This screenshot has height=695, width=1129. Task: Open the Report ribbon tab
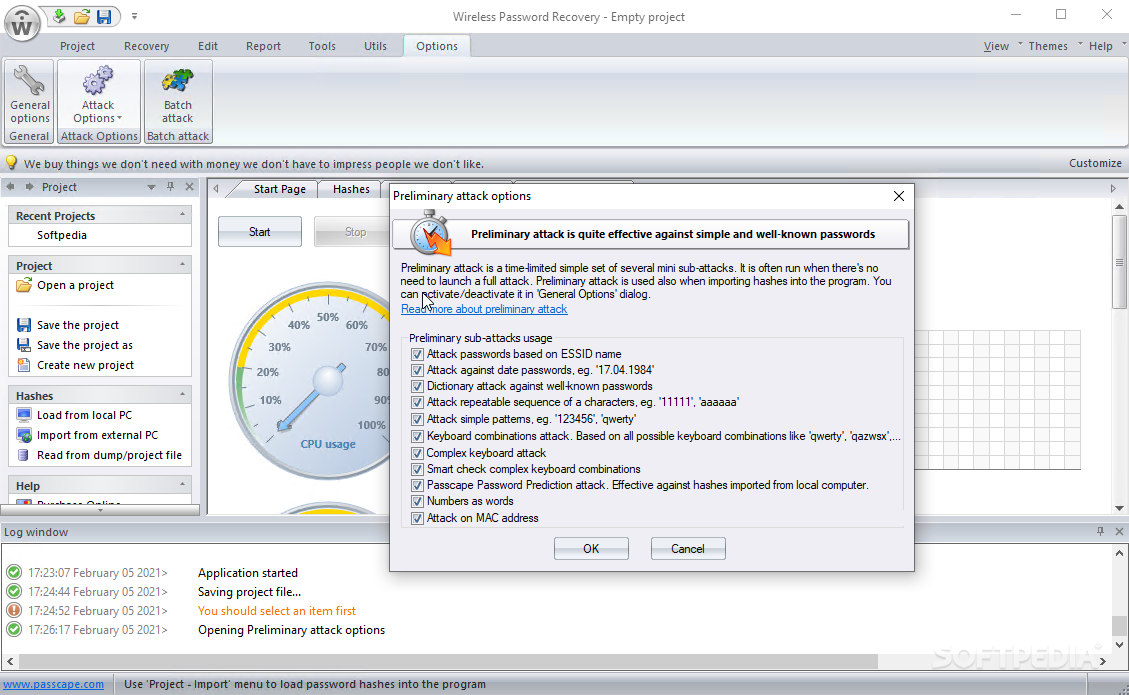point(264,46)
